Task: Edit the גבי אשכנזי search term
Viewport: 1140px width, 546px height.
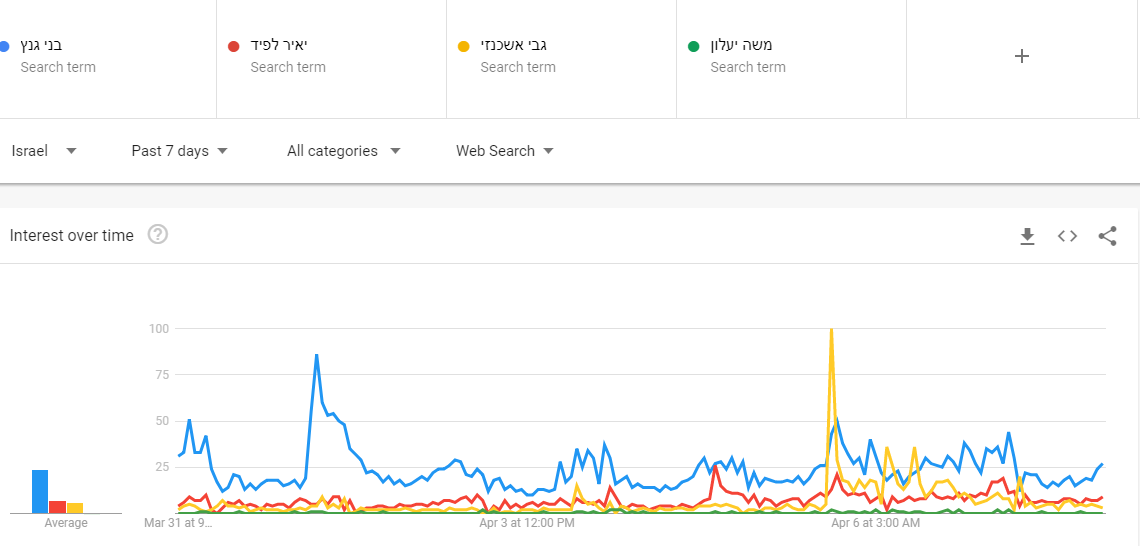Action: pyautogui.click(x=513, y=45)
